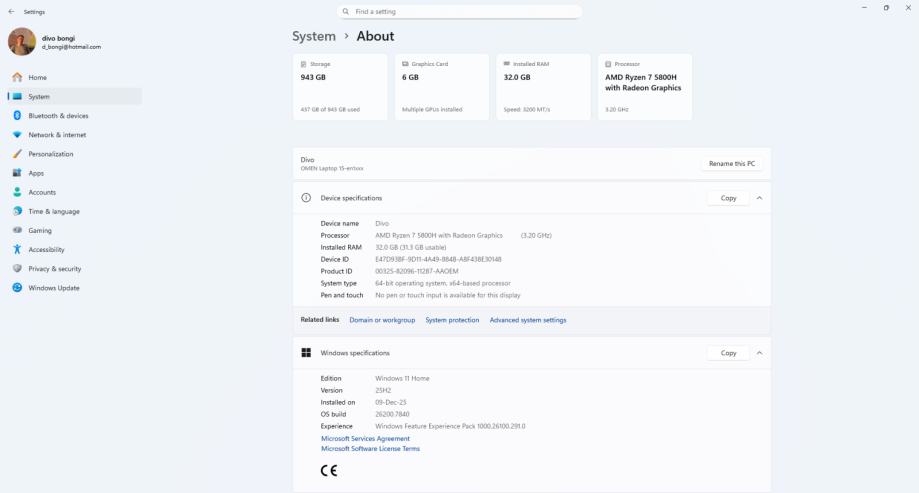Viewport: 919px width, 493px height.
Task: Click the Personalization paintbrush icon
Action: (x=17, y=154)
